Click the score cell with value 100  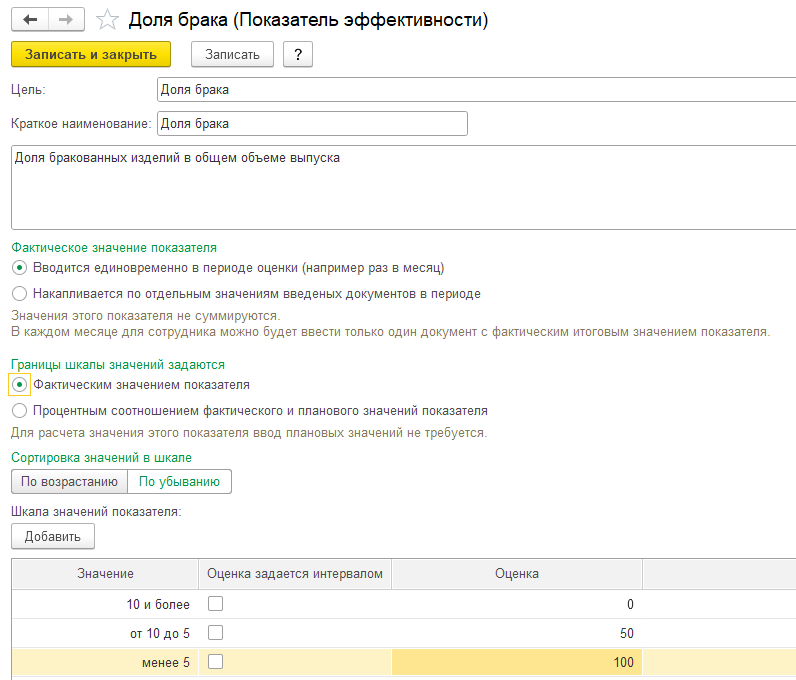click(x=517, y=662)
